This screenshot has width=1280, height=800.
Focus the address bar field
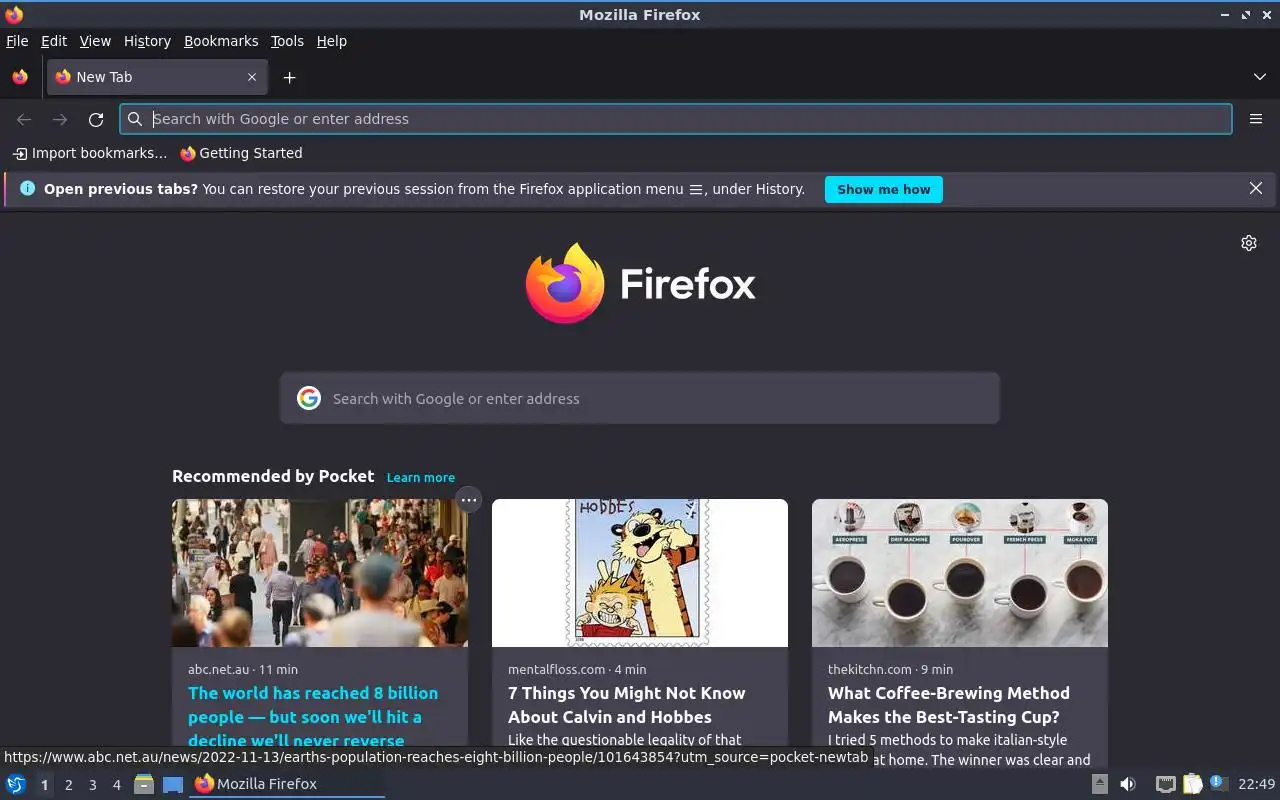[676, 119]
